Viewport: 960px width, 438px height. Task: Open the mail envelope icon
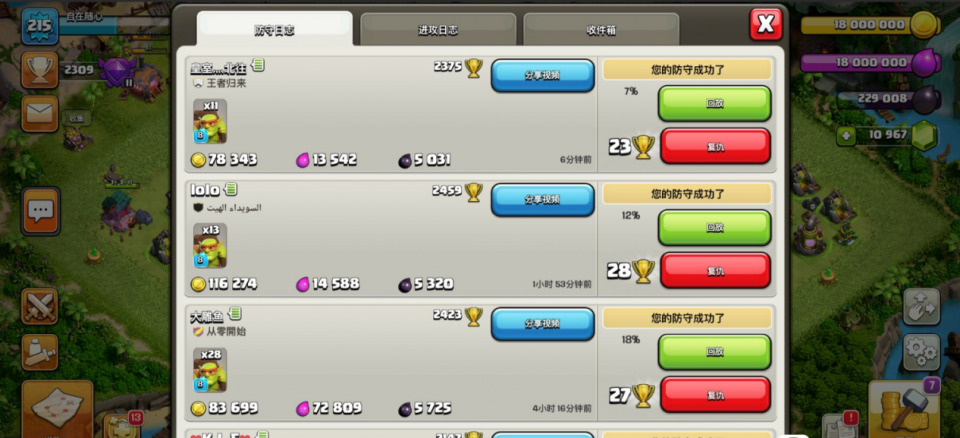40,113
